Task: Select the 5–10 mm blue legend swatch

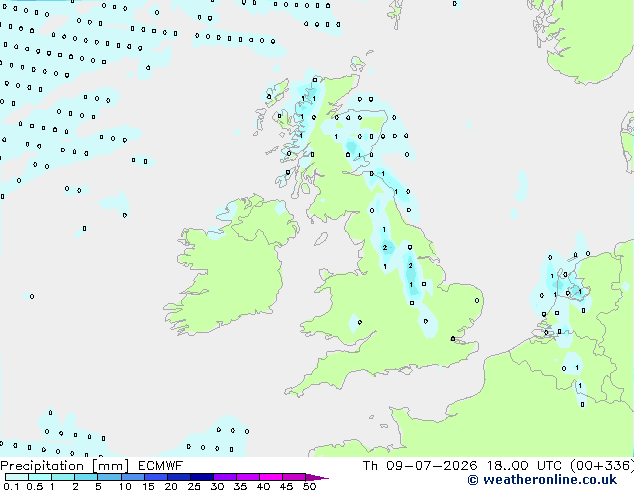Action: point(109,477)
